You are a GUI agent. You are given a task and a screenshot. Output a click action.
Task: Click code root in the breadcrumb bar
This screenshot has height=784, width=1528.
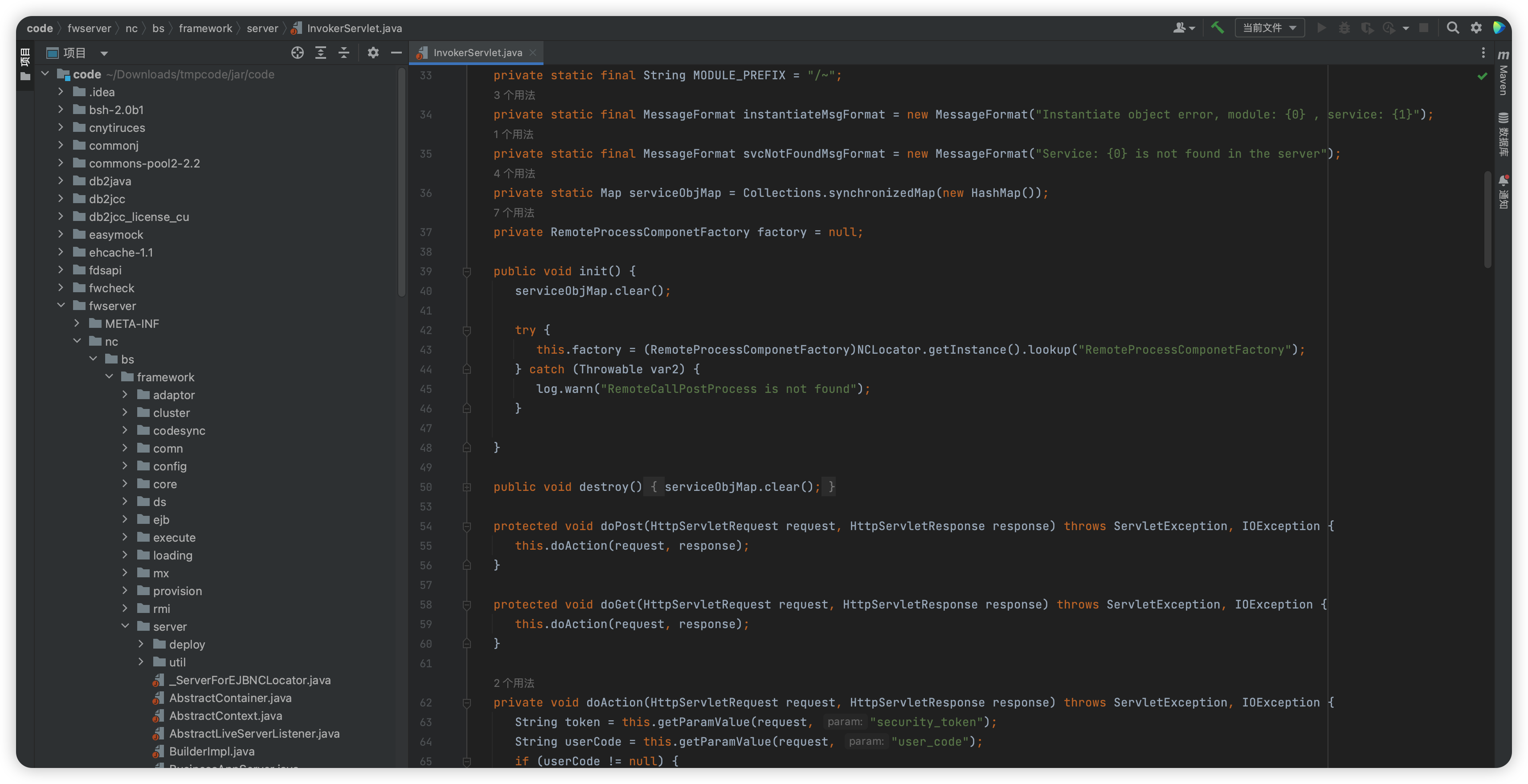pos(40,28)
